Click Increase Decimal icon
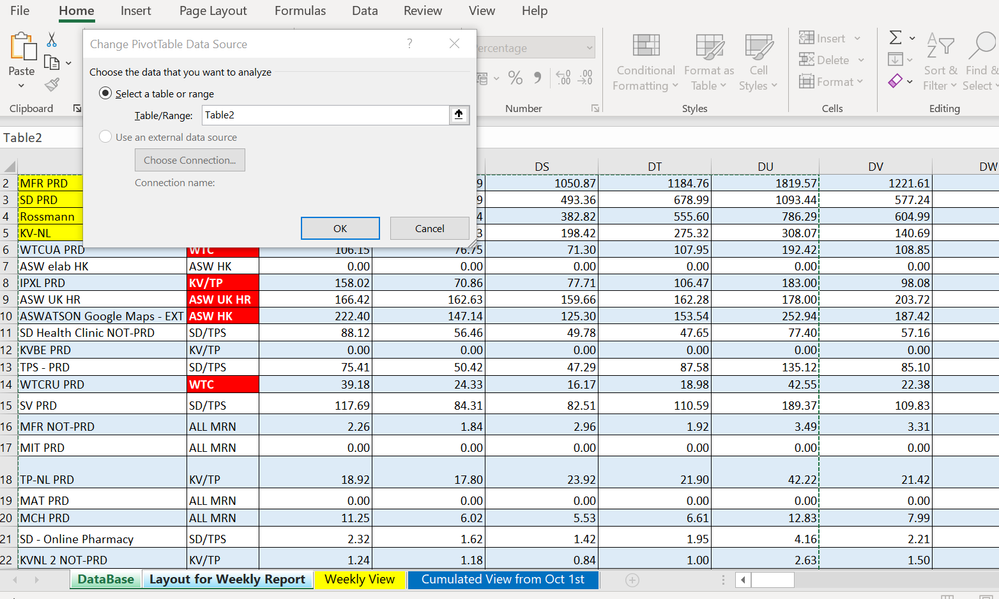 tap(563, 78)
